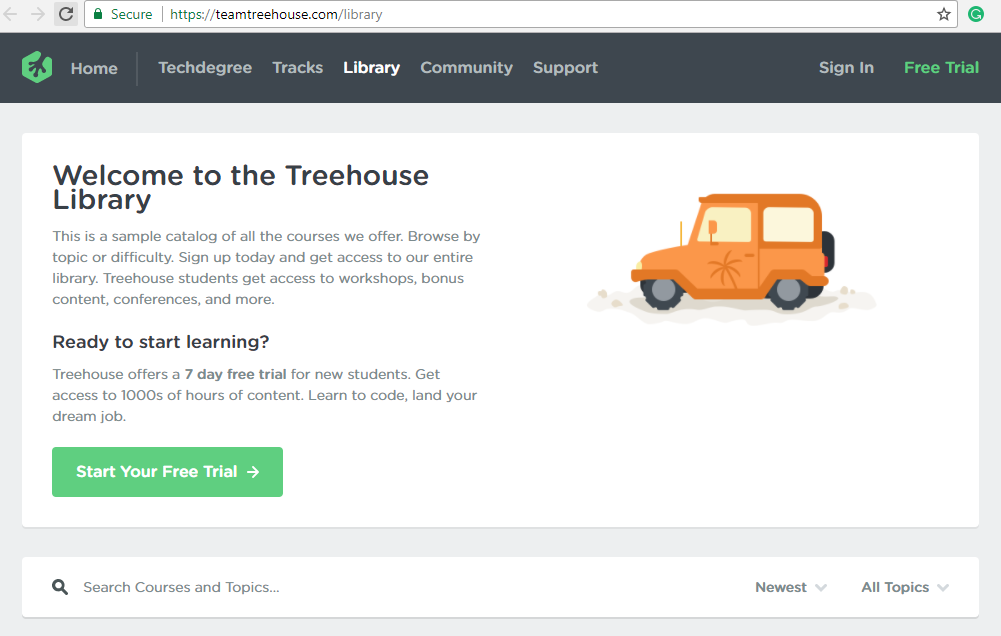Click the '7 day free trial' bold text
1001x636 pixels.
236,374
